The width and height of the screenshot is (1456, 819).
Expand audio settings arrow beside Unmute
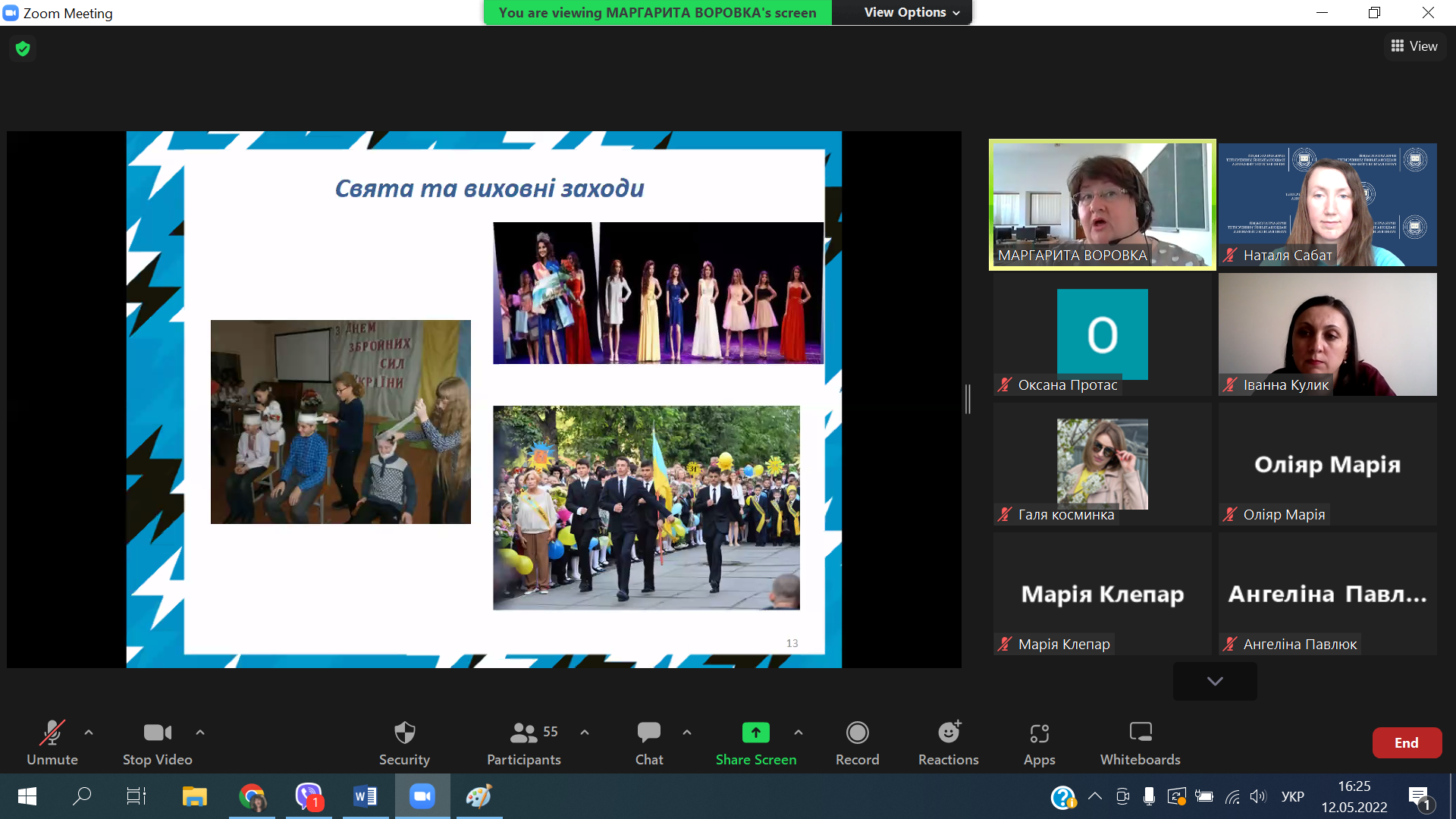click(x=89, y=733)
